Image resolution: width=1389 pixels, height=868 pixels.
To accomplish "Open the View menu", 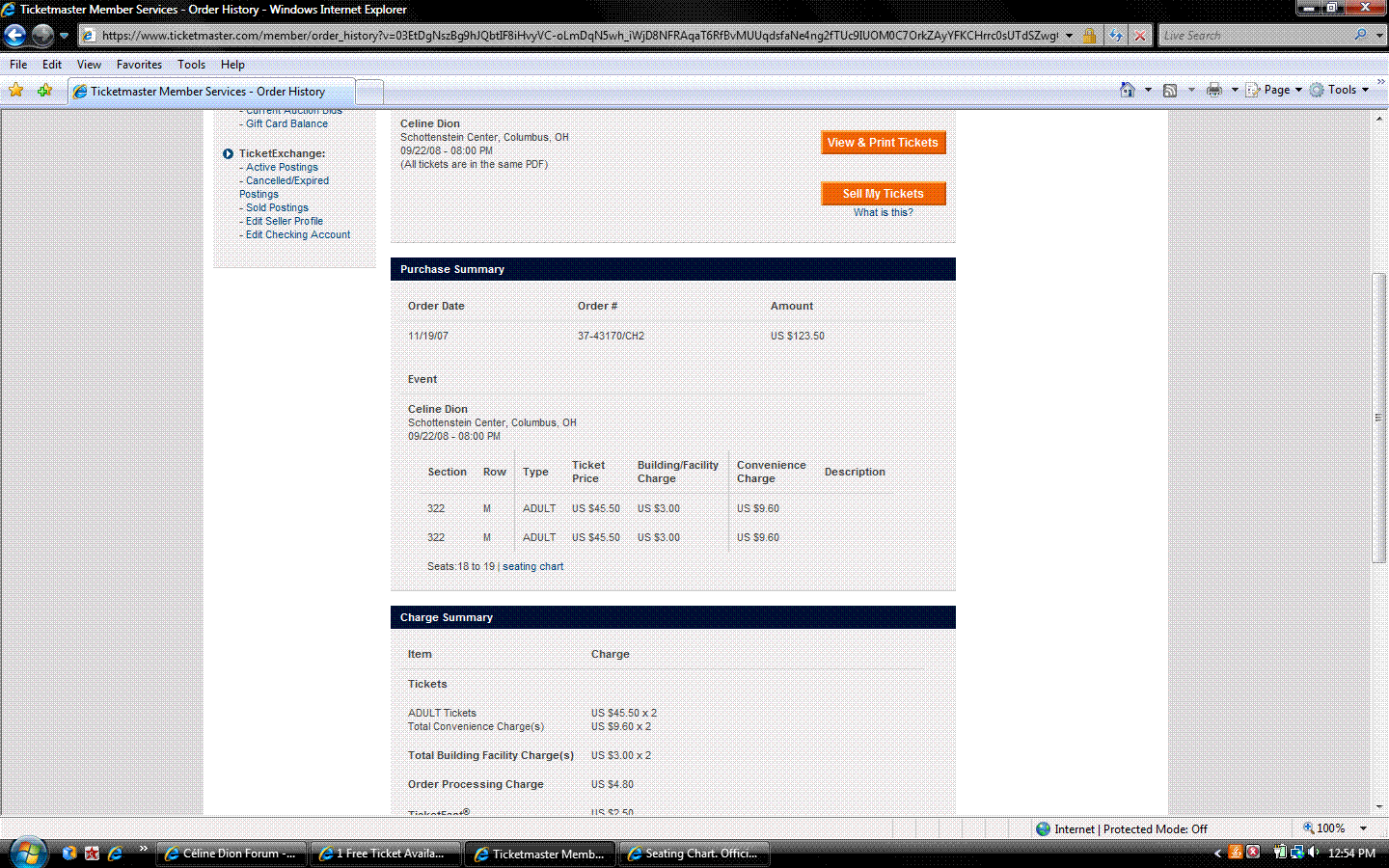I will pyautogui.click(x=89, y=65).
